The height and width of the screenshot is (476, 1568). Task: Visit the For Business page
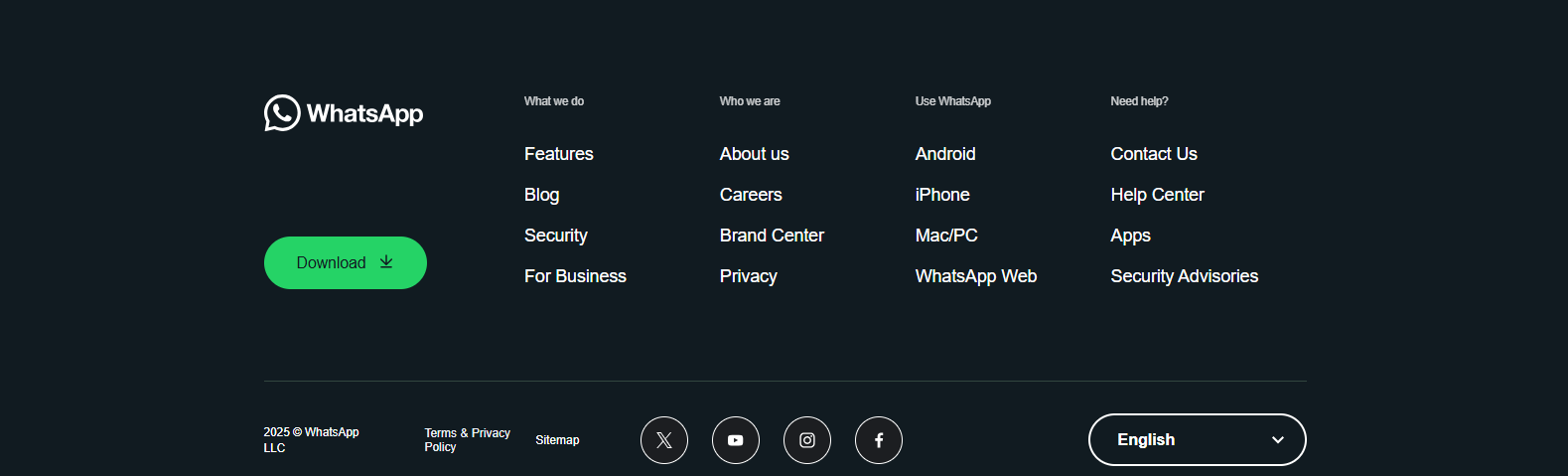tap(575, 276)
